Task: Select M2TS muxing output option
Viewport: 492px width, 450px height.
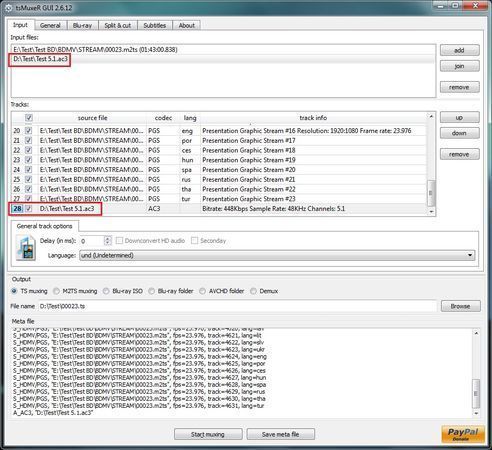Action: 56,291
